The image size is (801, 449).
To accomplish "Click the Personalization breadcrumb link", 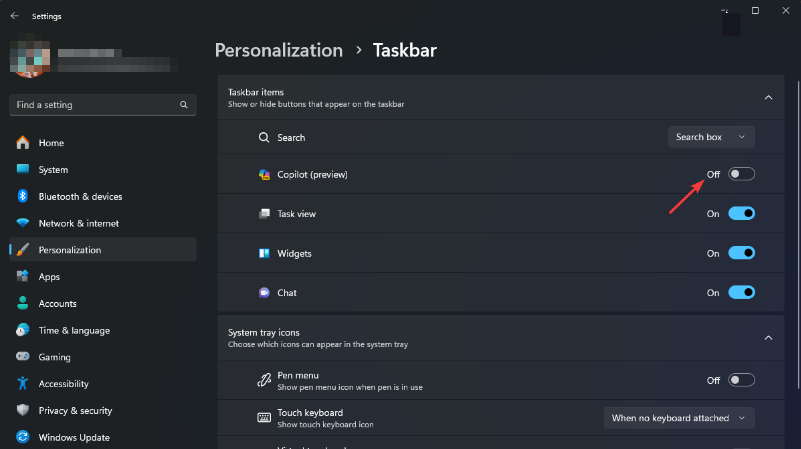I will click(x=278, y=50).
